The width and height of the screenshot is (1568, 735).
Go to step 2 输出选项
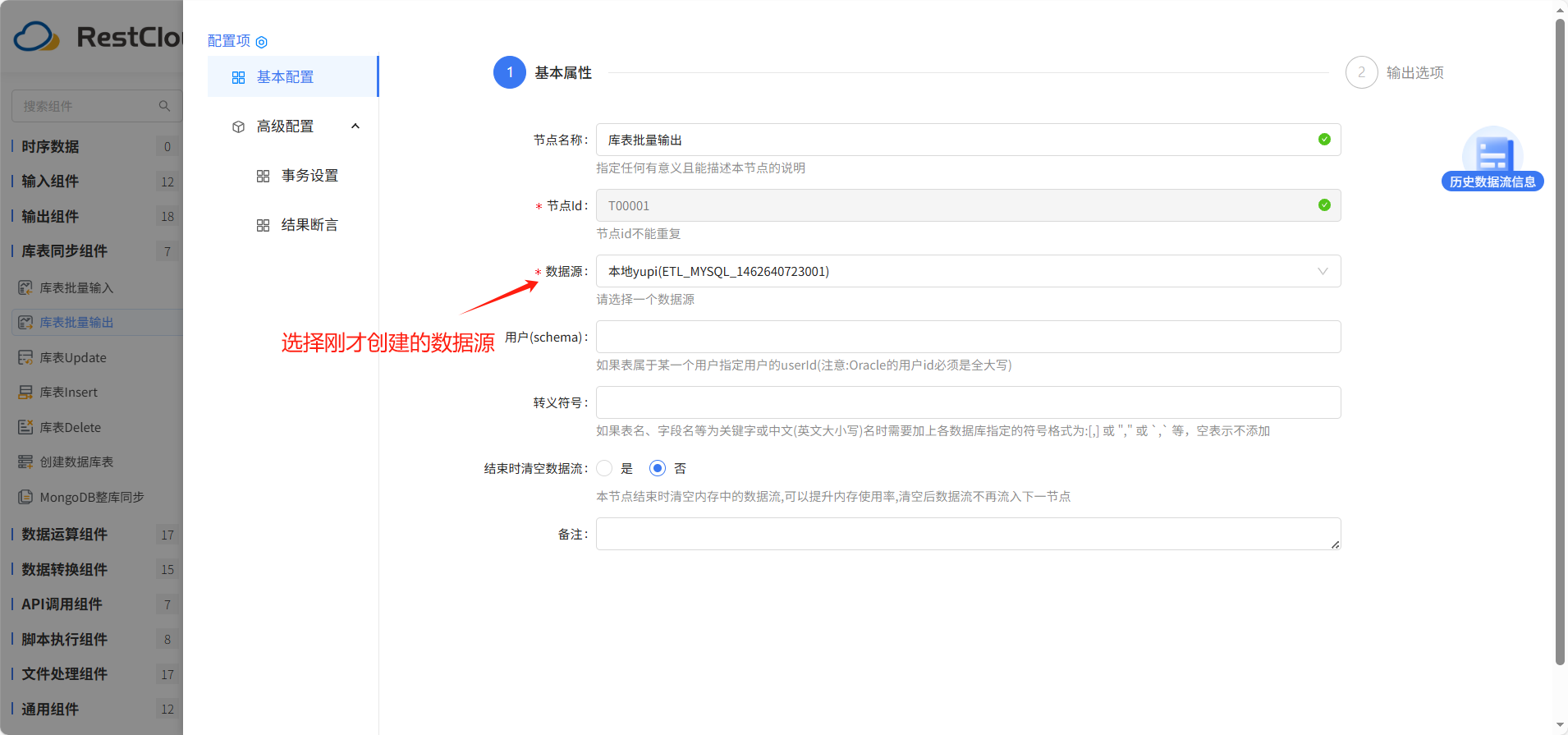[x=1362, y=72]
